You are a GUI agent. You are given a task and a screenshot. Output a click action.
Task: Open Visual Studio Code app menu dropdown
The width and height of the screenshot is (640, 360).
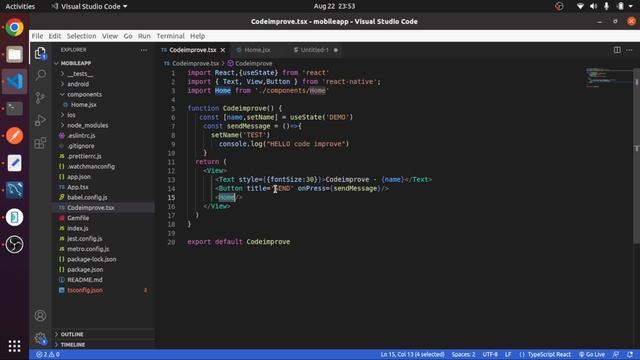pos(89,6)
